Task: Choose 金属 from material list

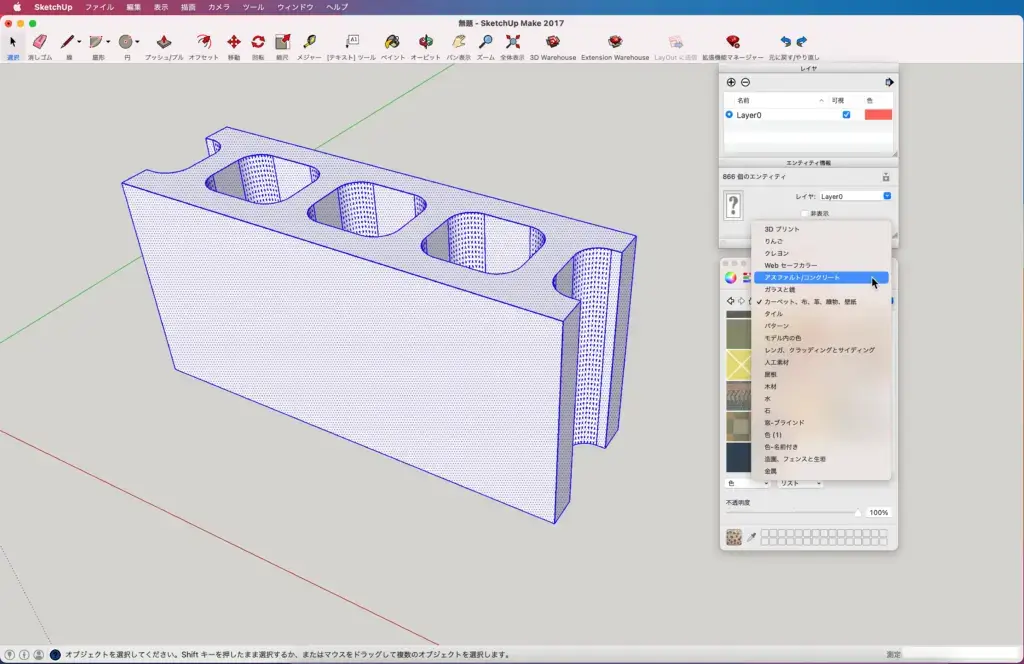Action: (821, 471)
